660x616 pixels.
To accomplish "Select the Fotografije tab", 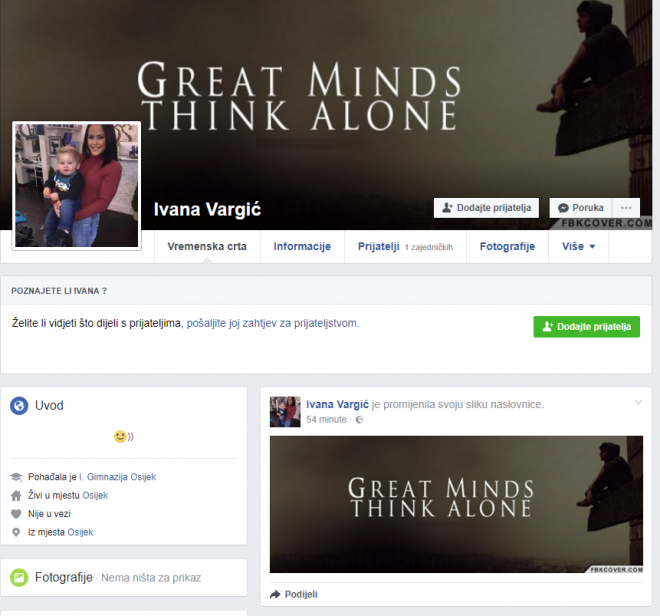I will point(506,246).
